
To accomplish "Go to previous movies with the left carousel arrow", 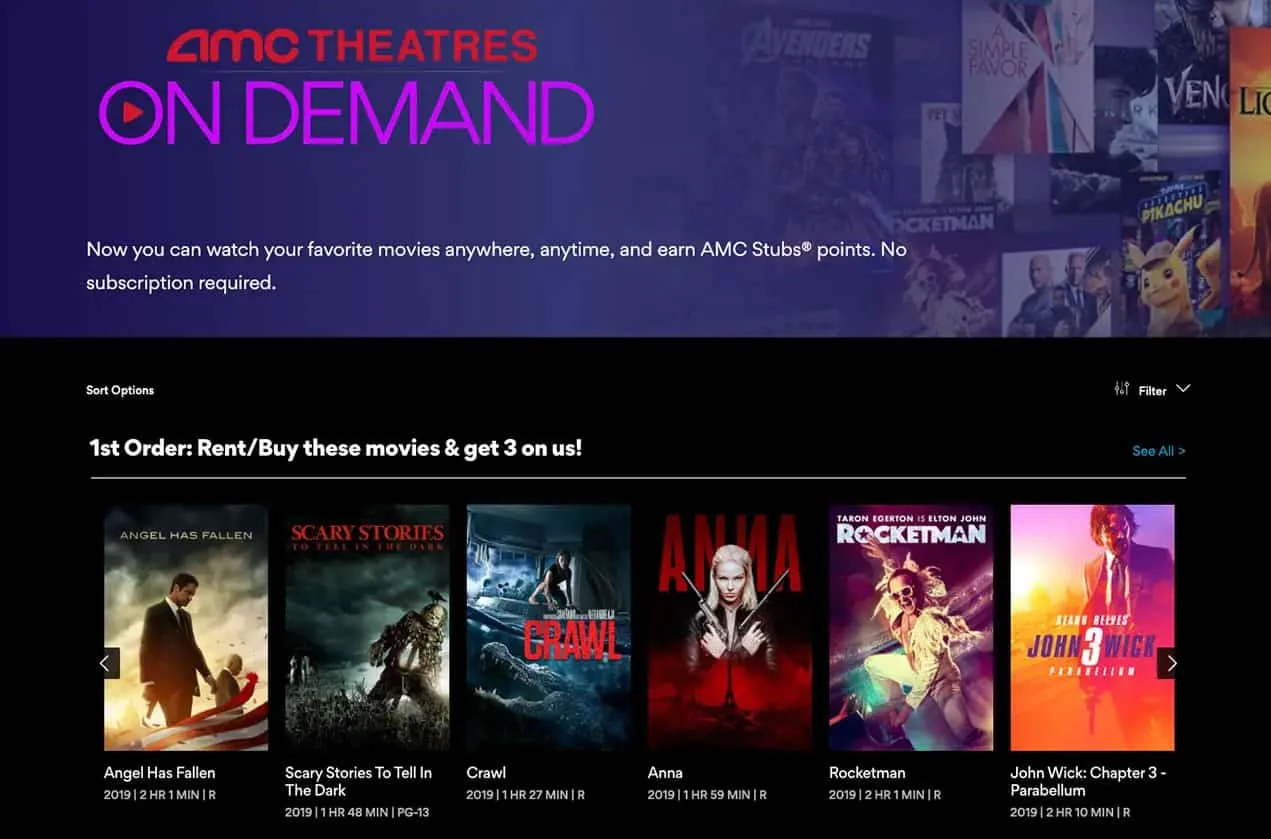I will click(x=105, y=663).
